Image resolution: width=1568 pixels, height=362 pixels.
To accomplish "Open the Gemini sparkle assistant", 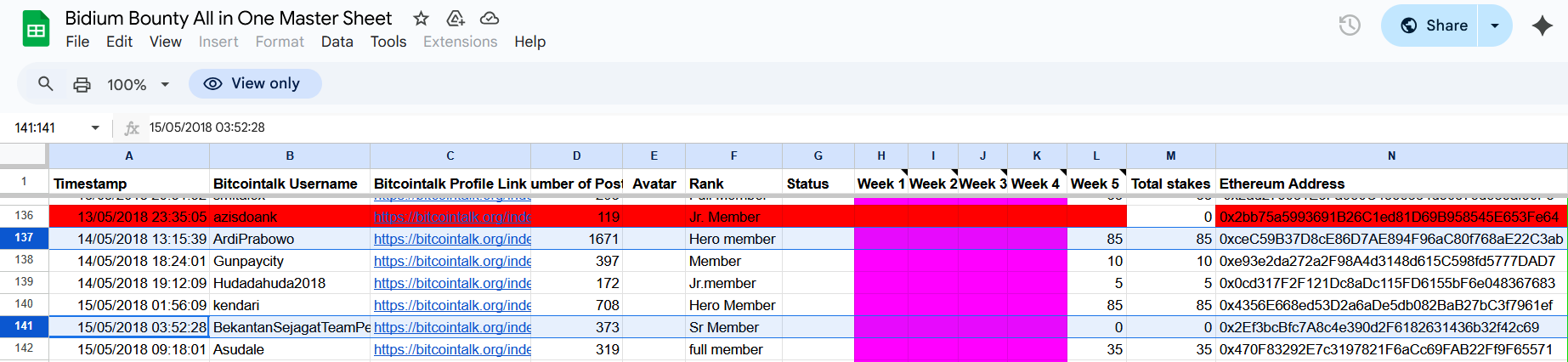I will point(1543,25).
